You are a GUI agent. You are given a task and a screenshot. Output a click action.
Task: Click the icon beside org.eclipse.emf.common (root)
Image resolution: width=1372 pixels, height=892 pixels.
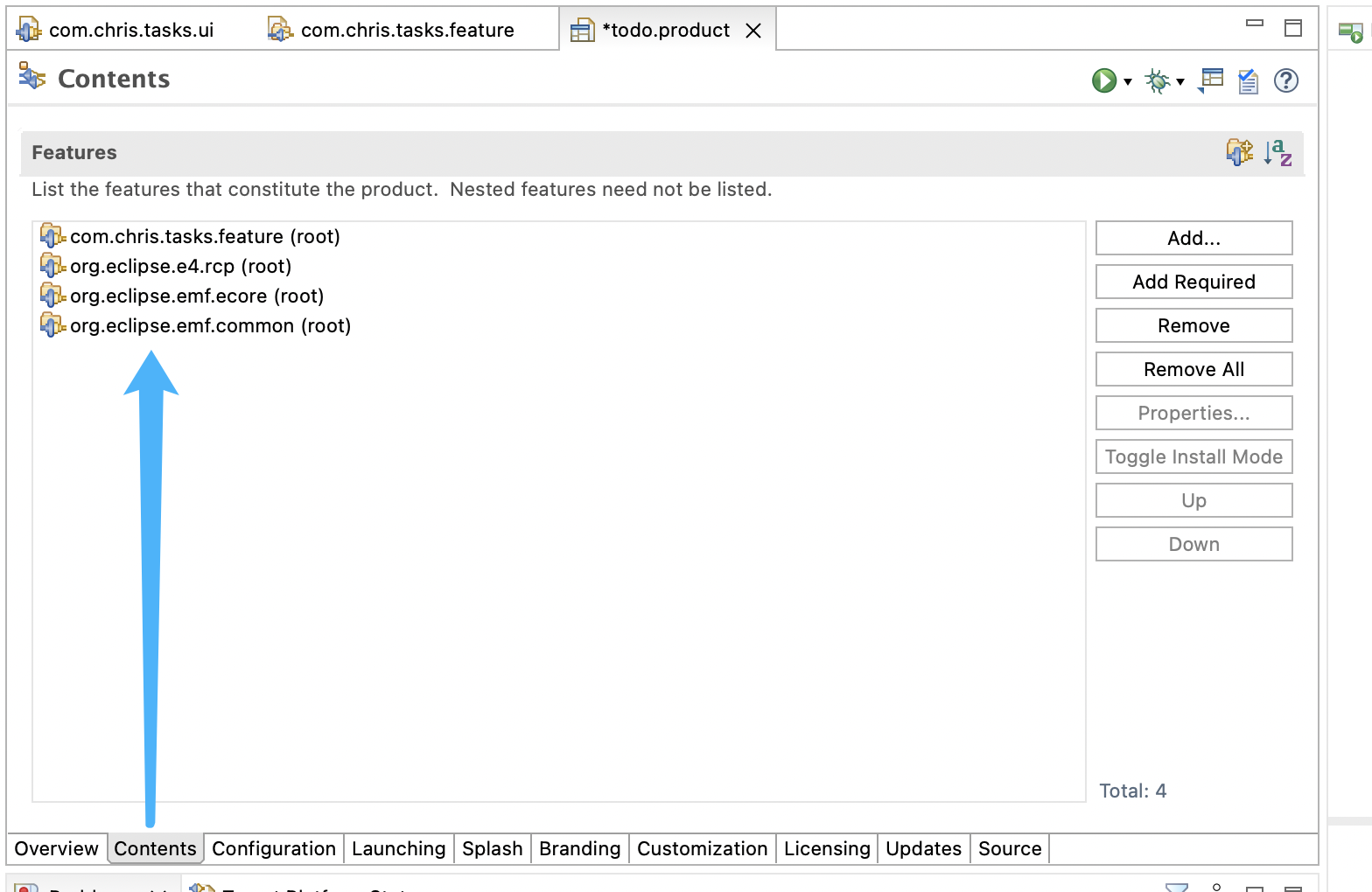coord(52,325)
